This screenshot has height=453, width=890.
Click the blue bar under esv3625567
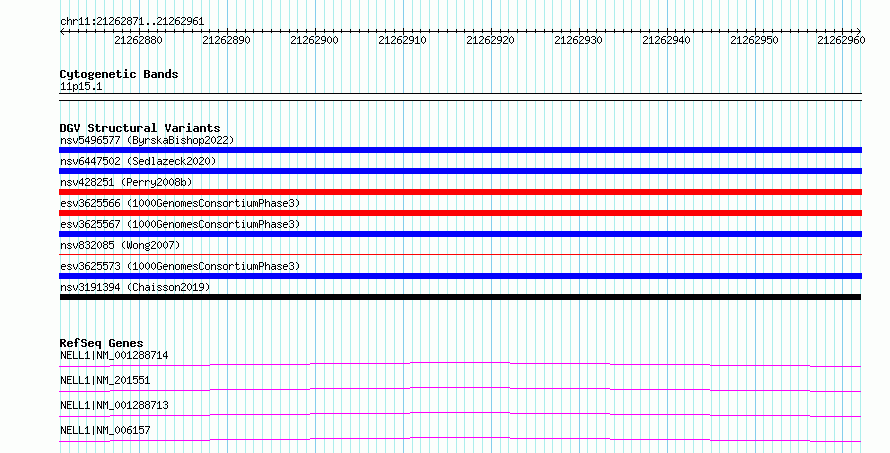coord(460,234)
